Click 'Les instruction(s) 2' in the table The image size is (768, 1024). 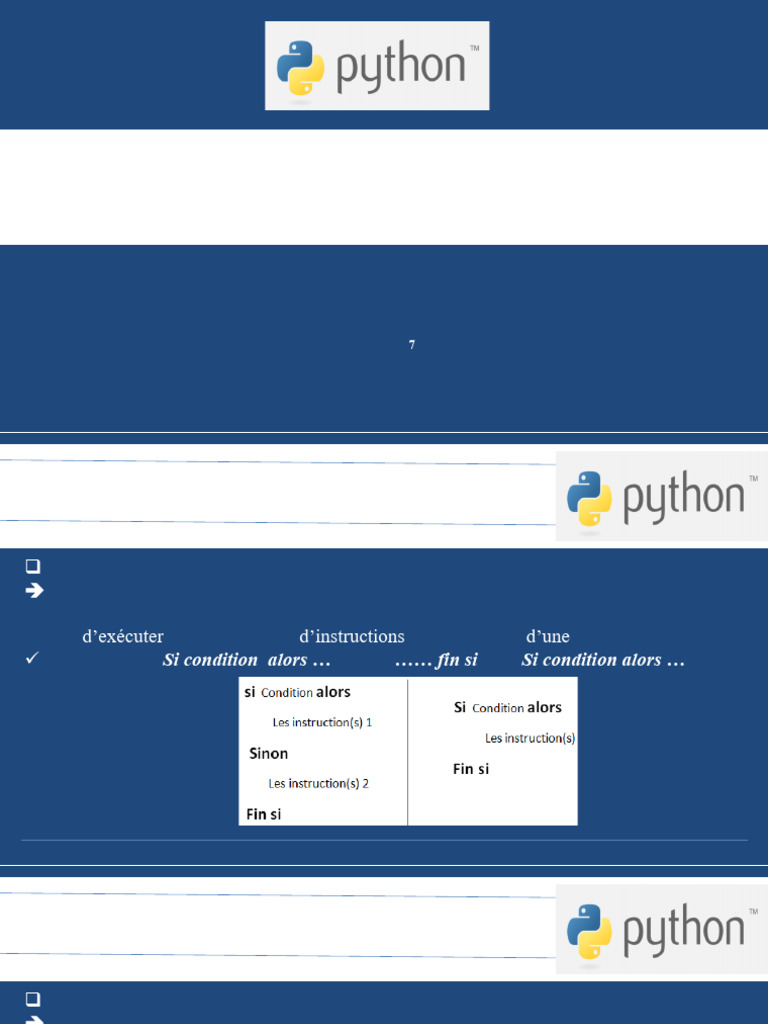click(x=319, y=783)
